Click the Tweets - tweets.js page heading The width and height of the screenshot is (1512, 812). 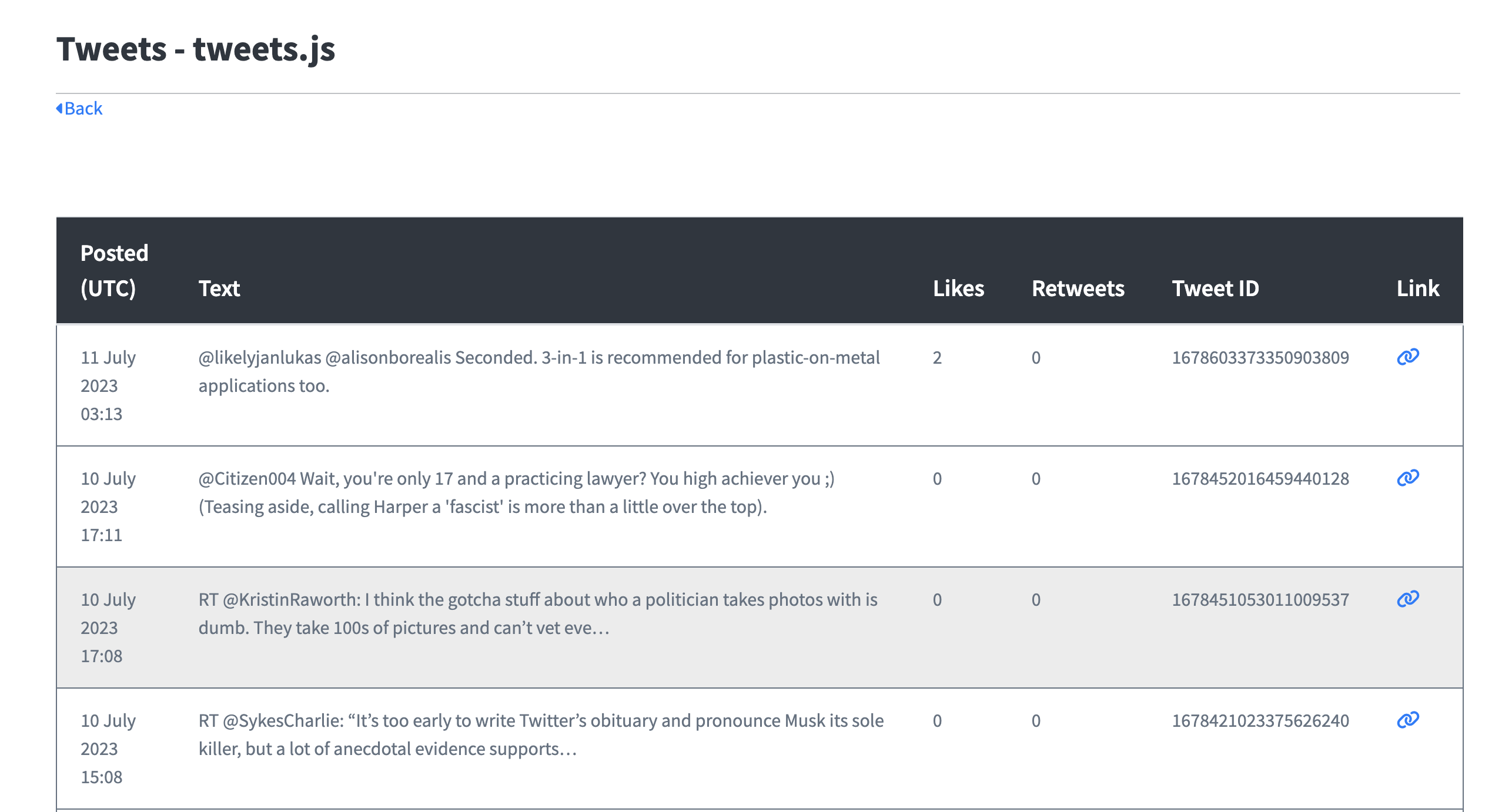(x=196, y=49)
